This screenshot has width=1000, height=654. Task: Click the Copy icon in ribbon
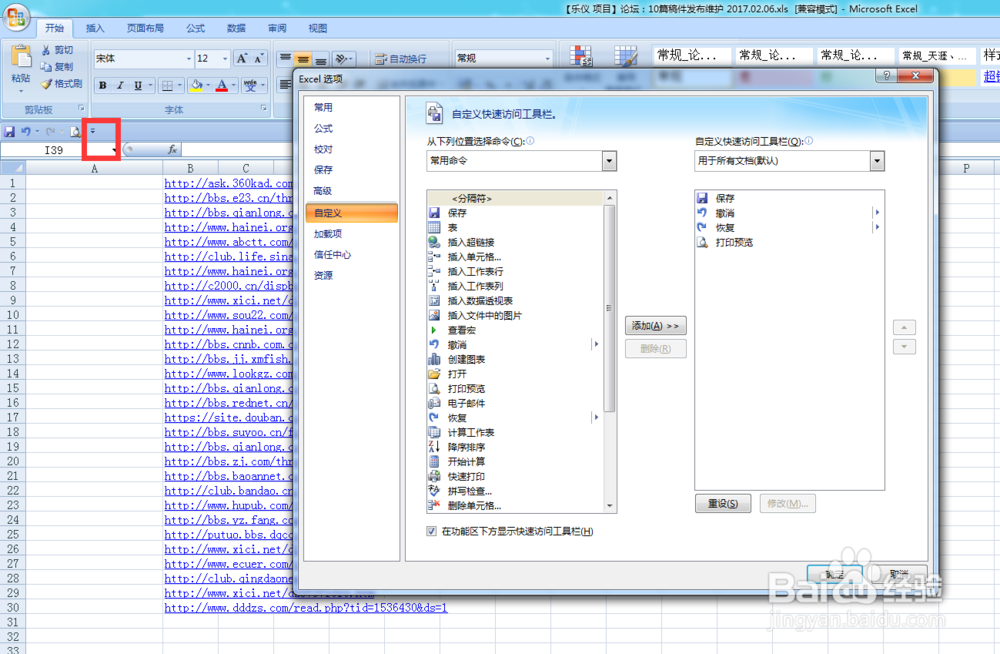click(x=46, y=66)
